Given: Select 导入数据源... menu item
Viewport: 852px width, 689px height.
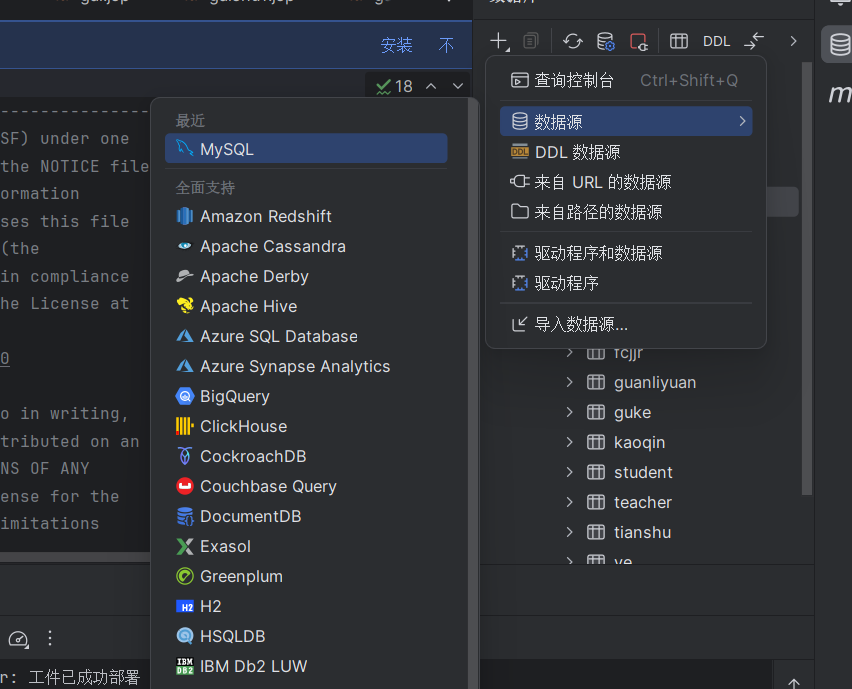Looking at the screenshot, I should [626, 324].
